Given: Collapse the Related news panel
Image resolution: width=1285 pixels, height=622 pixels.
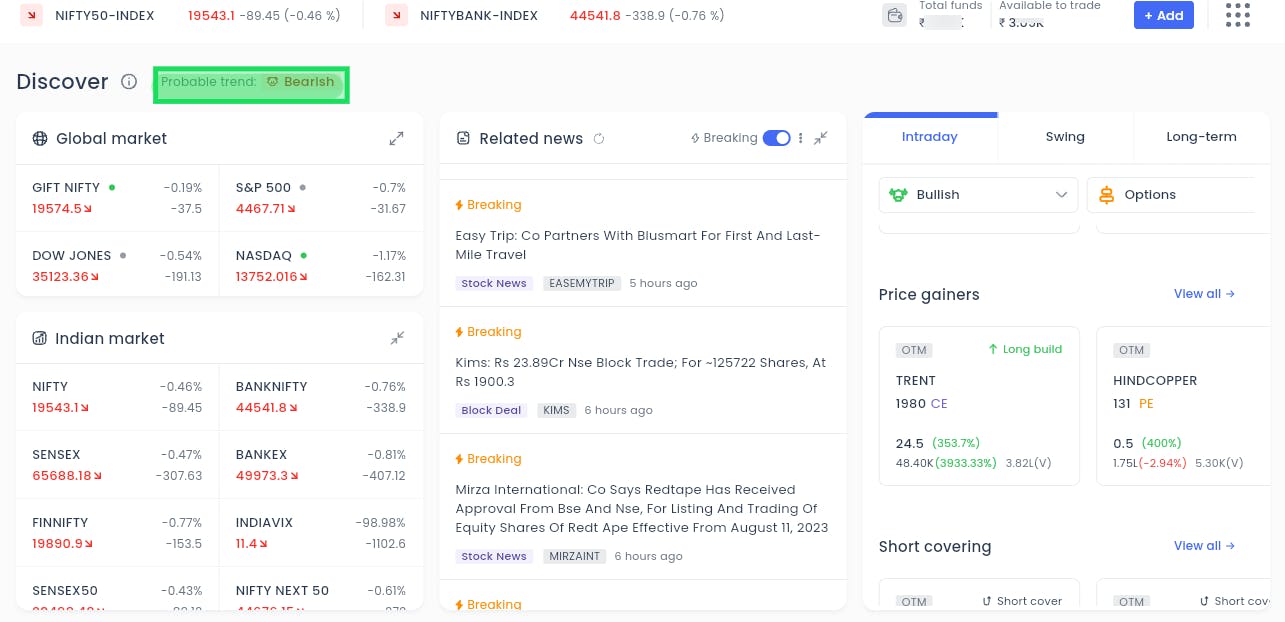Looking at the screenshot, I should tap(821, 138).
